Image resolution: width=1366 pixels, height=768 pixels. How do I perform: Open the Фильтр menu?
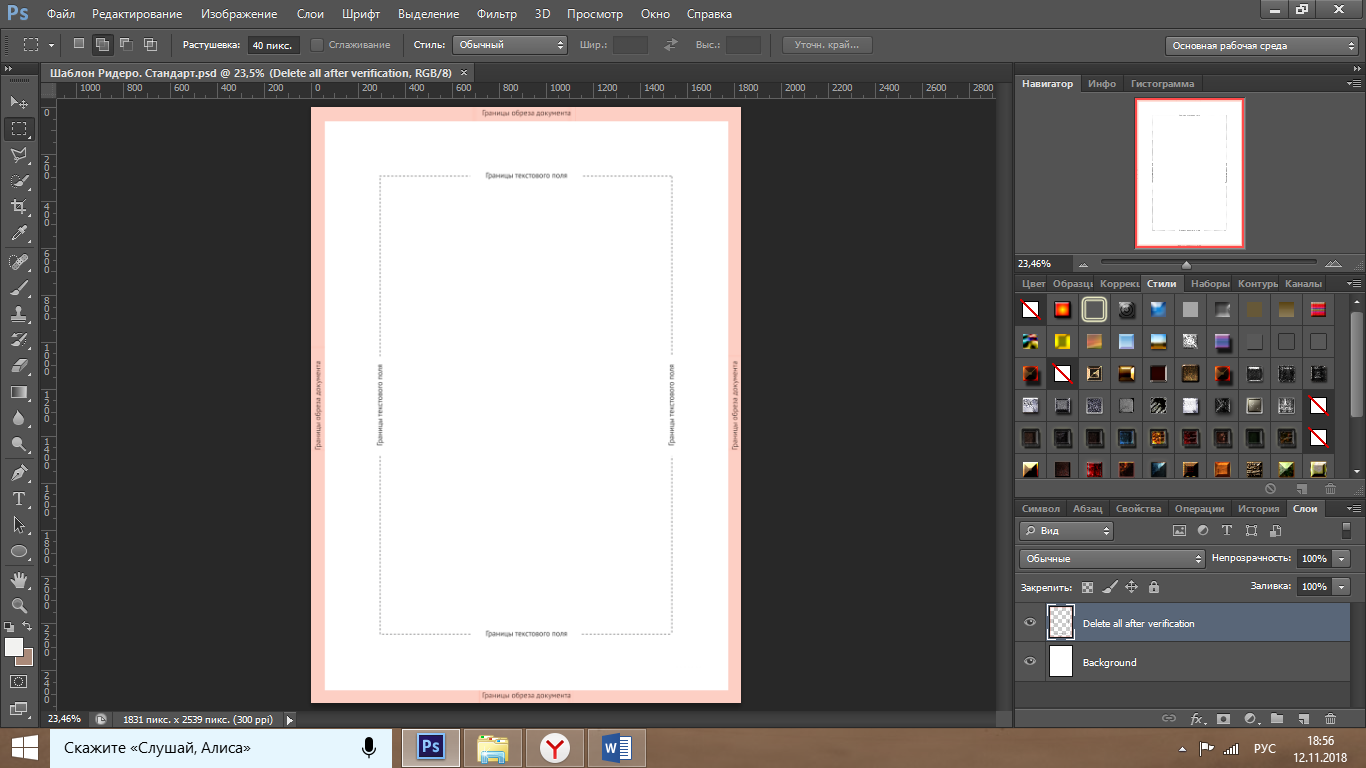(497, 14)
